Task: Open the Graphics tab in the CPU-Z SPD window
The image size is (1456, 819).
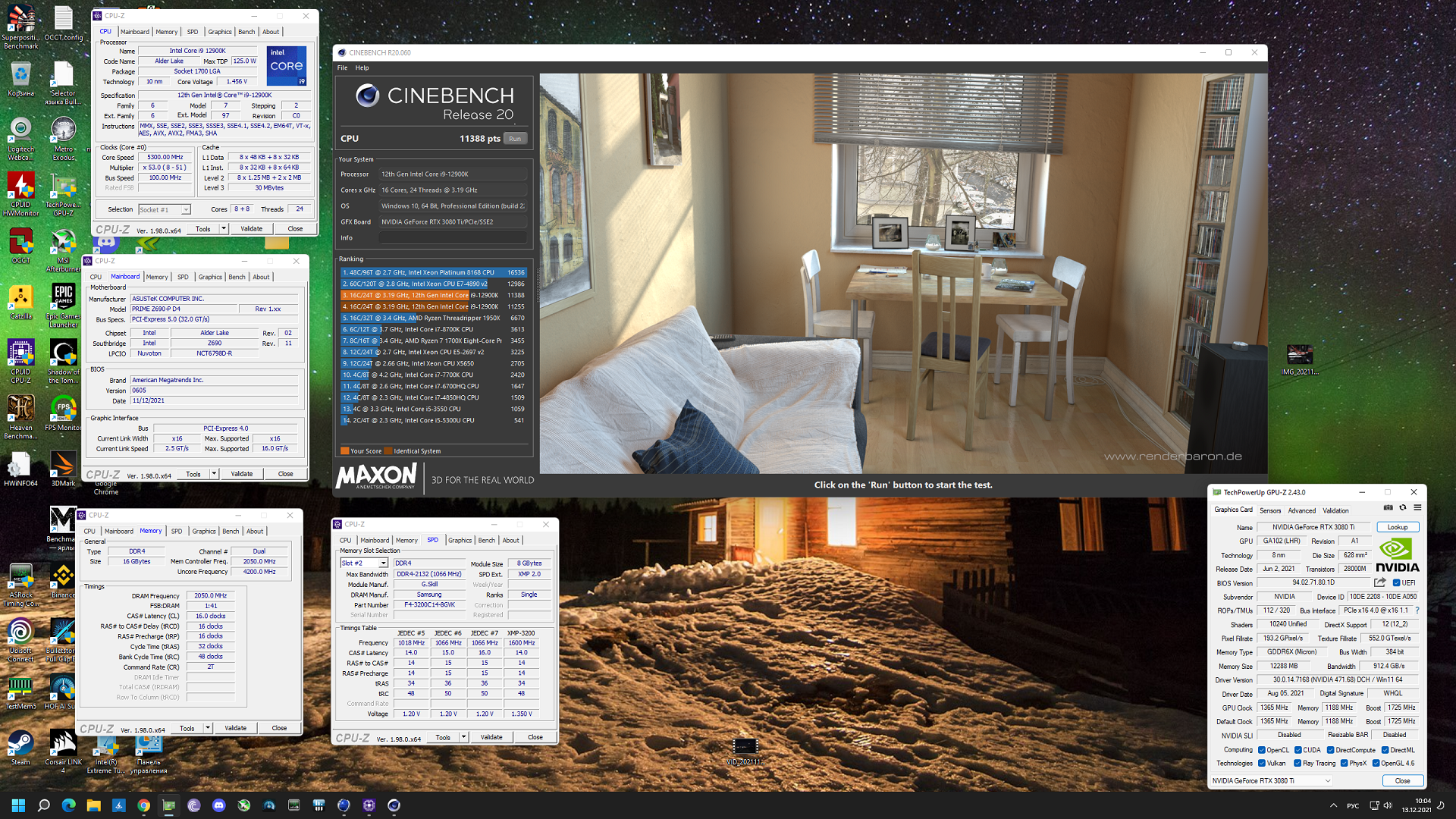Action: pyautogui.click(x=460, y=541)
